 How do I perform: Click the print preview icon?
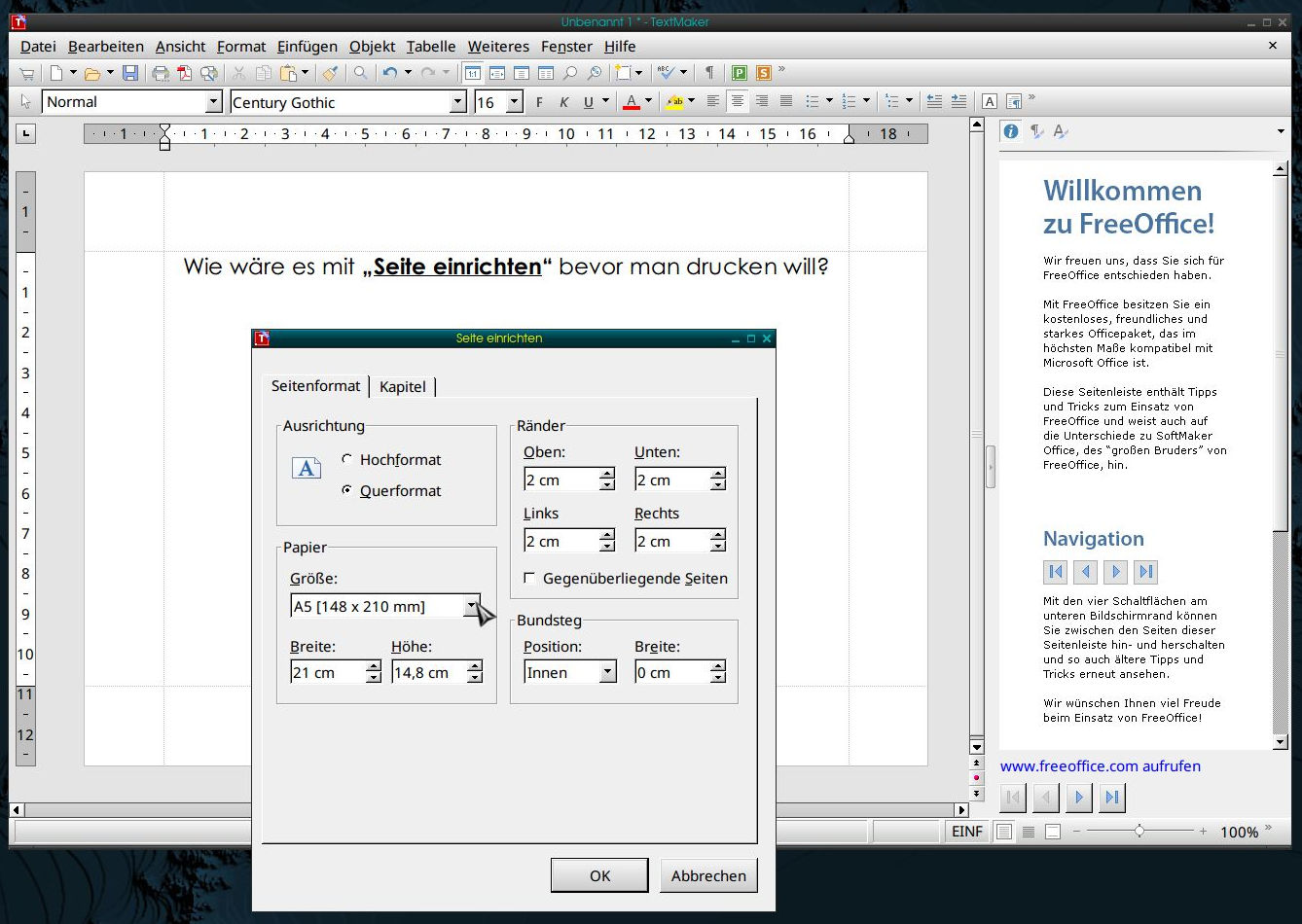(x=209, y=73)
